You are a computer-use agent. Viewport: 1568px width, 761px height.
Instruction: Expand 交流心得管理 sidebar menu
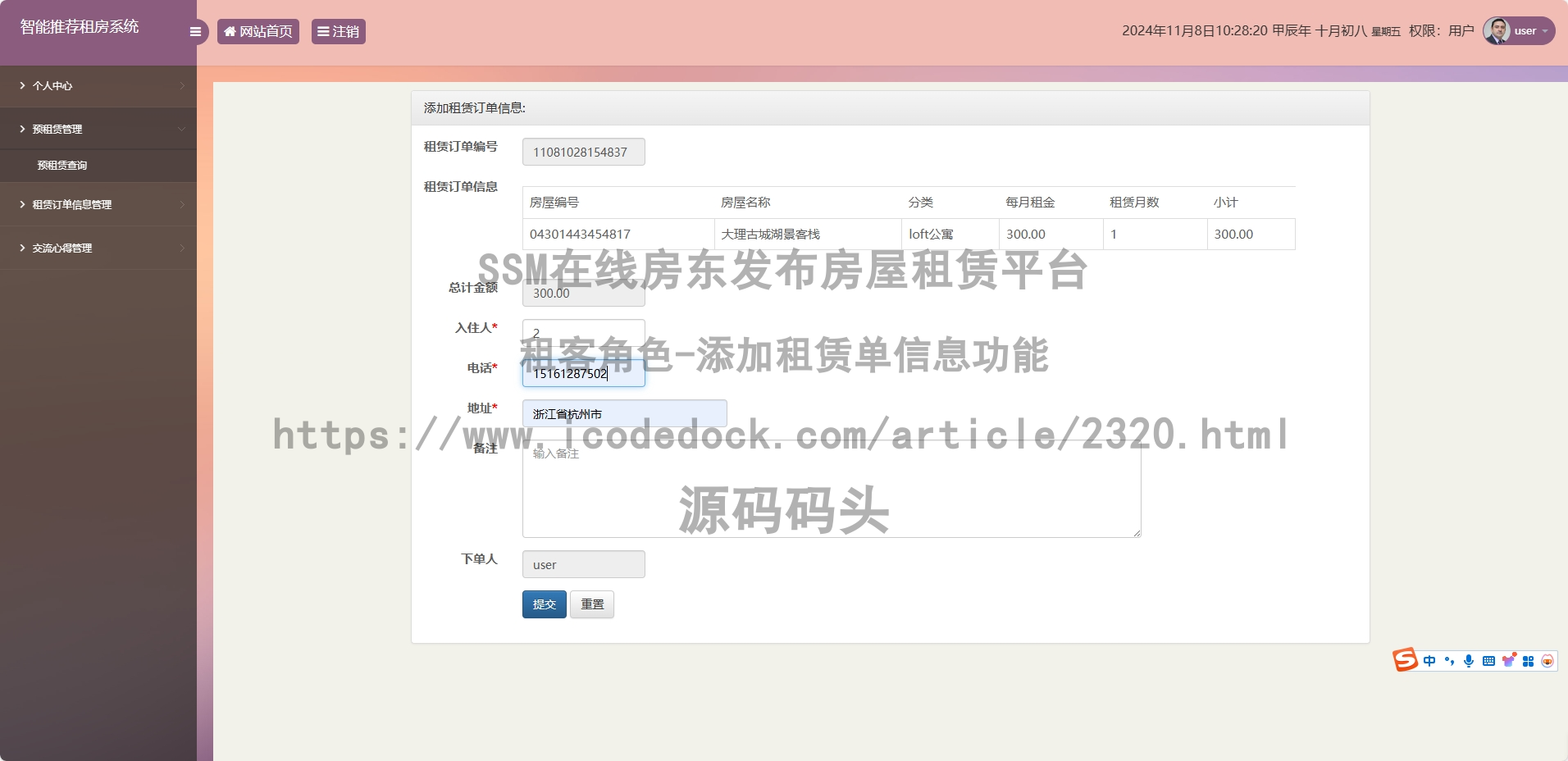coord(98,248)
